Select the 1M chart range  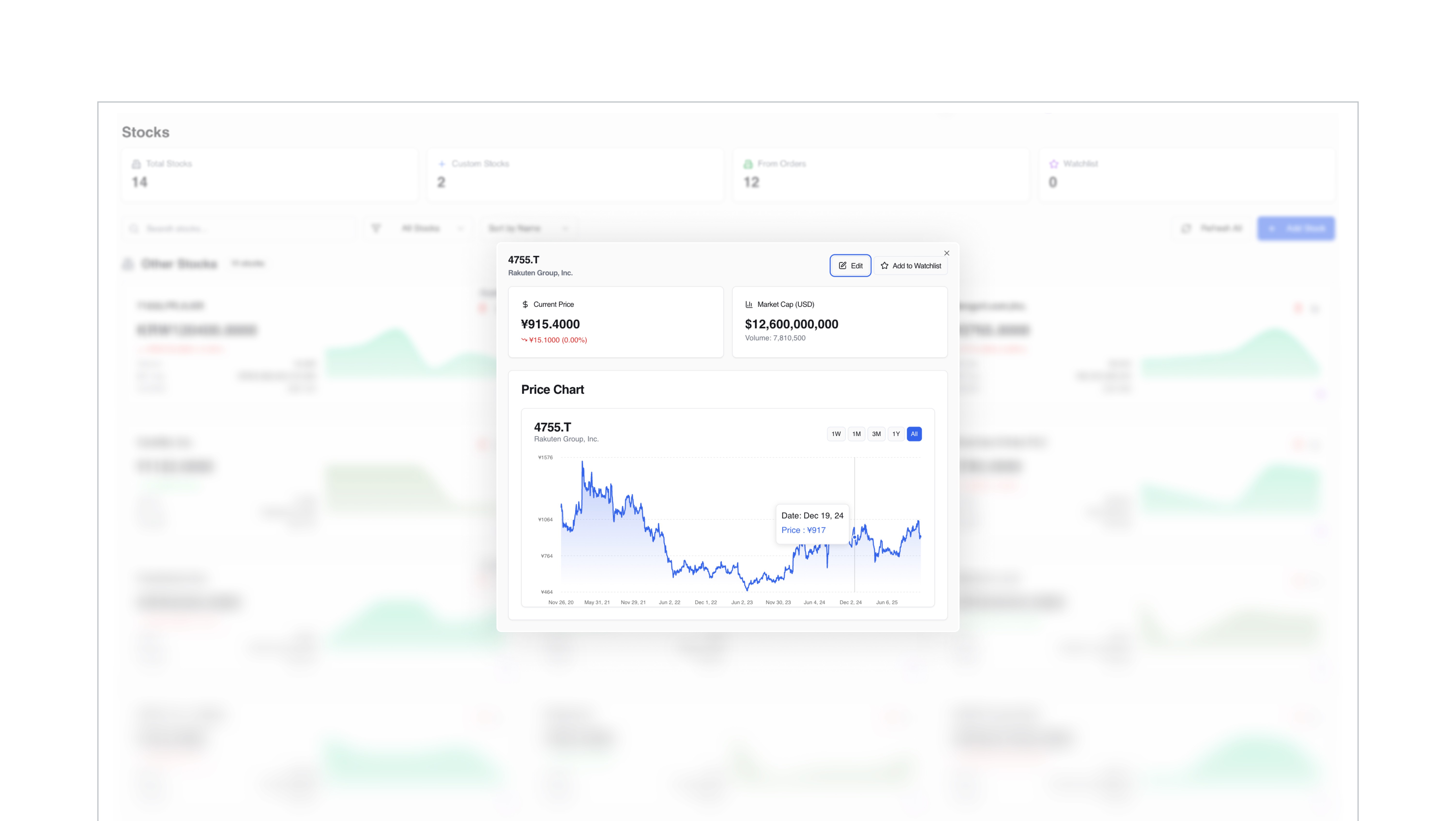click(x=856, y=434)
